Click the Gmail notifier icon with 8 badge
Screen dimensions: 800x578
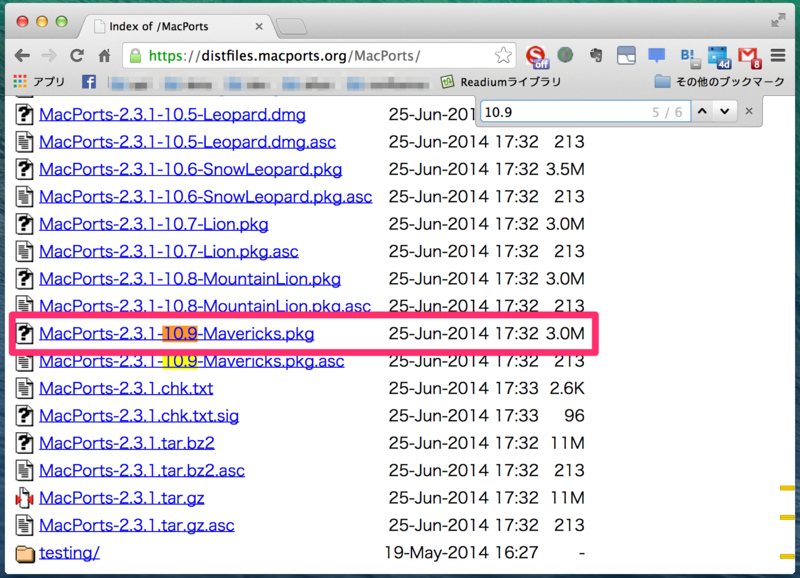[x=748, y=56]
